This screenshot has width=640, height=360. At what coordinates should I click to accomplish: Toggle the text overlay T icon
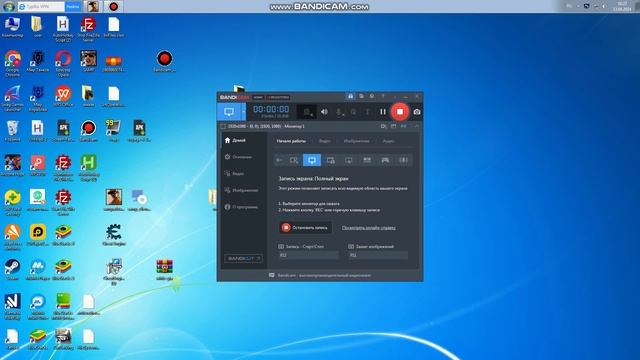367,112
